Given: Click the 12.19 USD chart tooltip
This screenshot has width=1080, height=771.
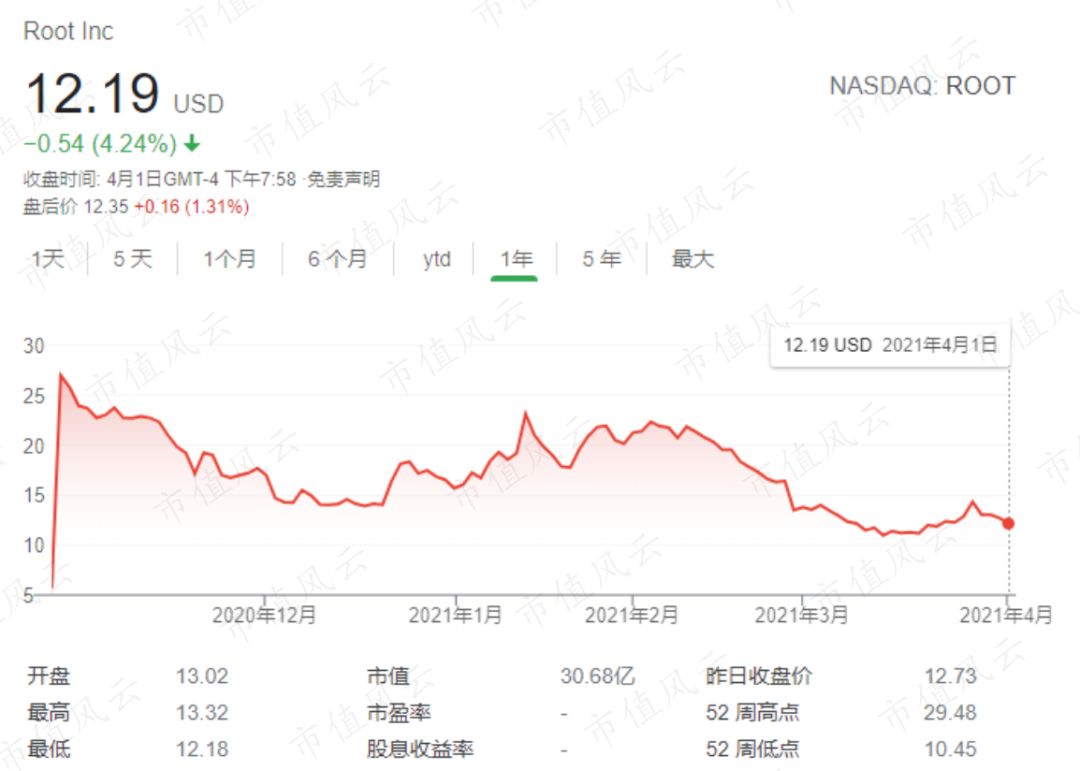Looking at the screenshot, I should (x=890, y=345).
